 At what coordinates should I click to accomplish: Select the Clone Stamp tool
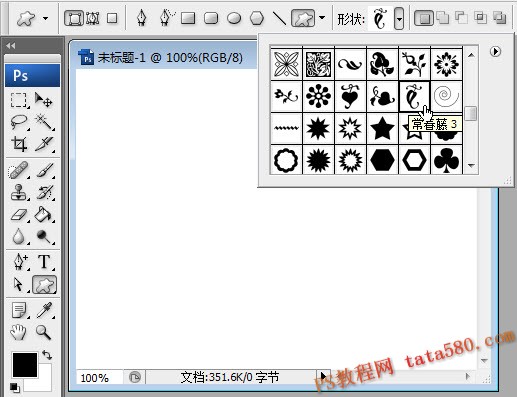pyautogui.click(x=19, y=192)
